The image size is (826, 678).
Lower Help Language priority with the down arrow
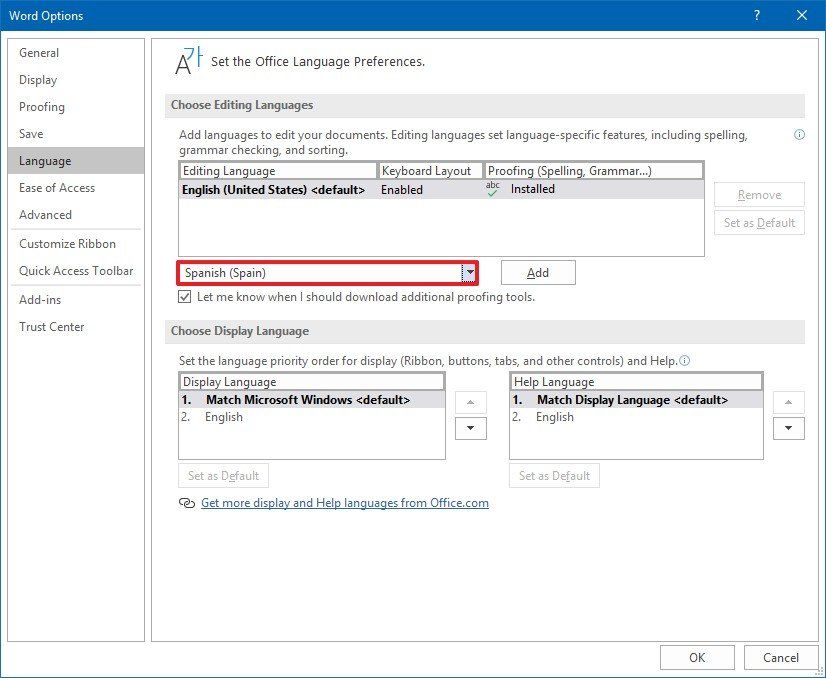point(788,428)
